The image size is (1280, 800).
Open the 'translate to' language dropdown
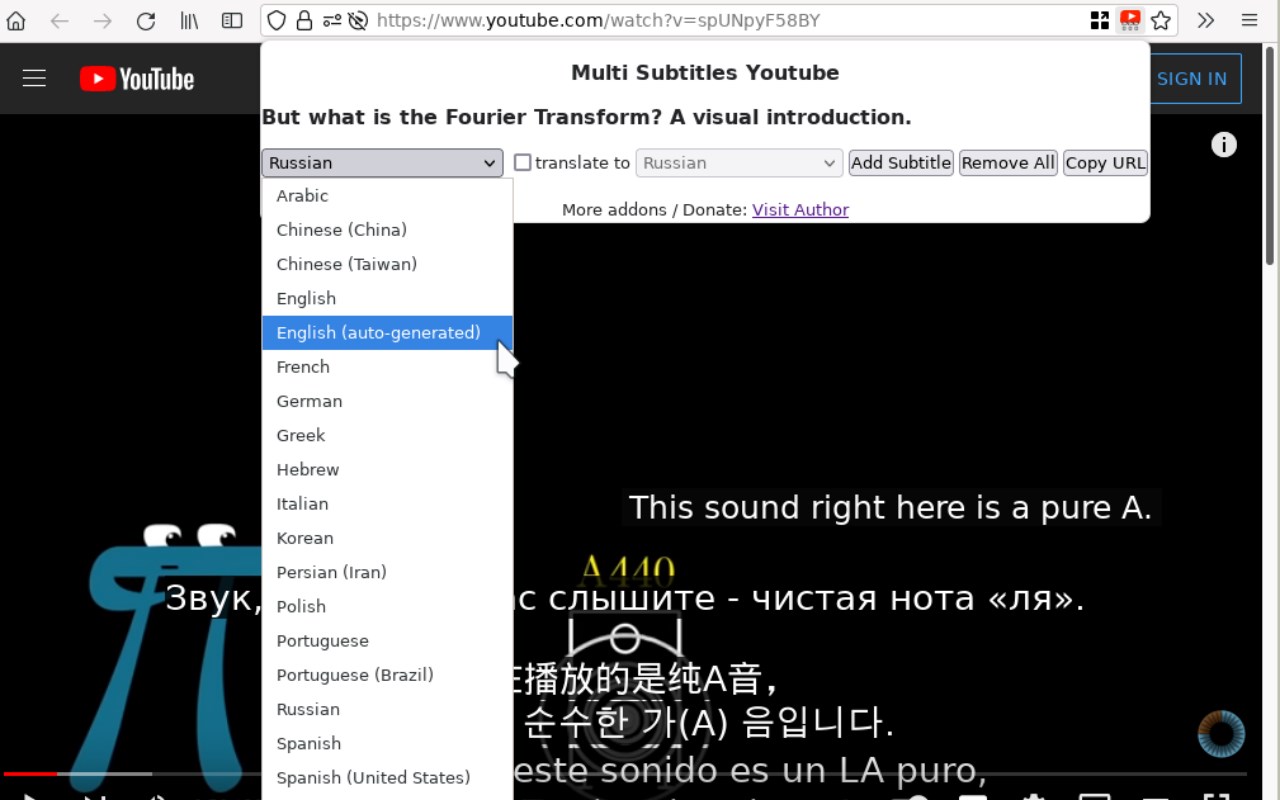point(738,163)
